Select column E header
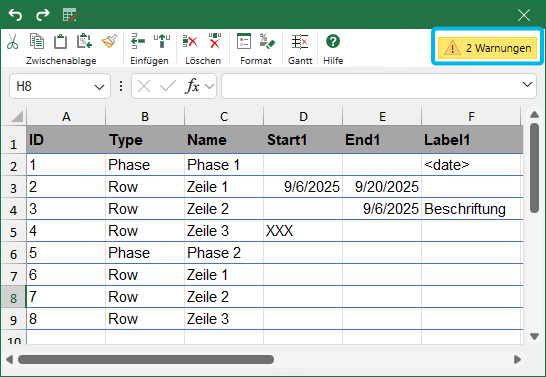546x377 pixels. 382,116
